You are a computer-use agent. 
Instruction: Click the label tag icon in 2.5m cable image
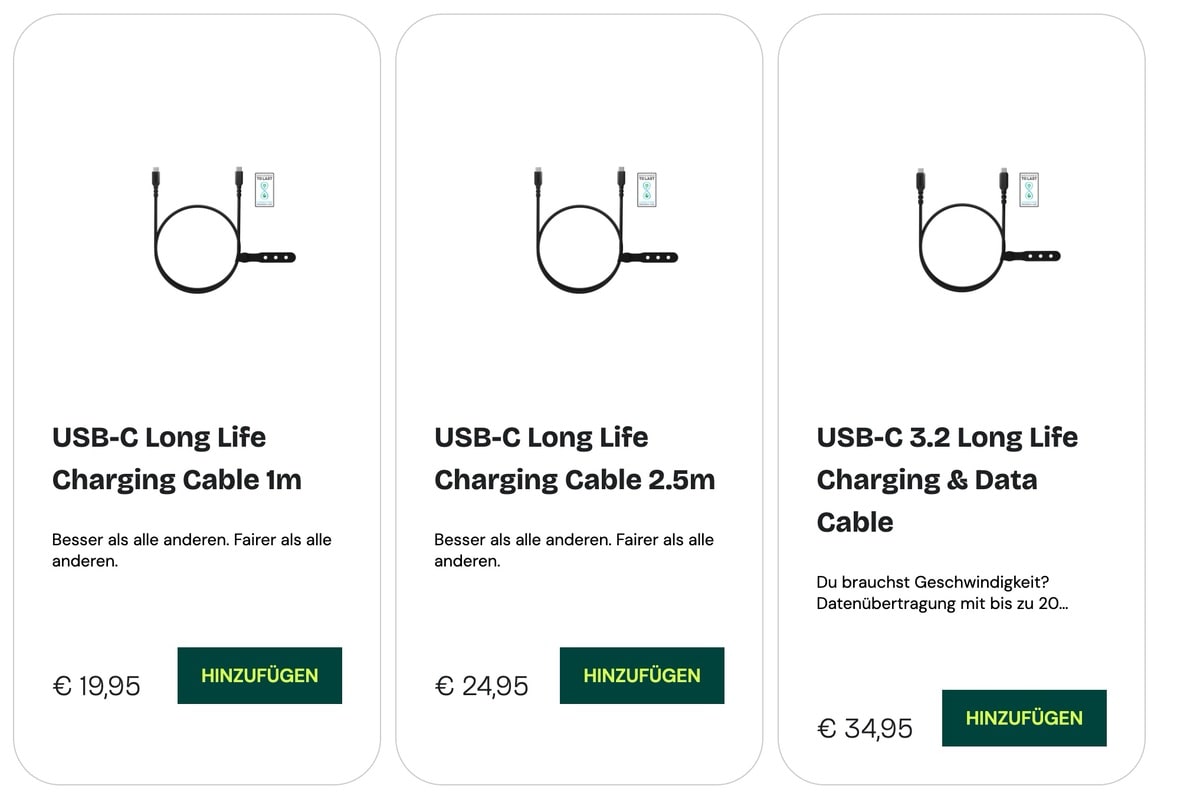click(646, 189)
